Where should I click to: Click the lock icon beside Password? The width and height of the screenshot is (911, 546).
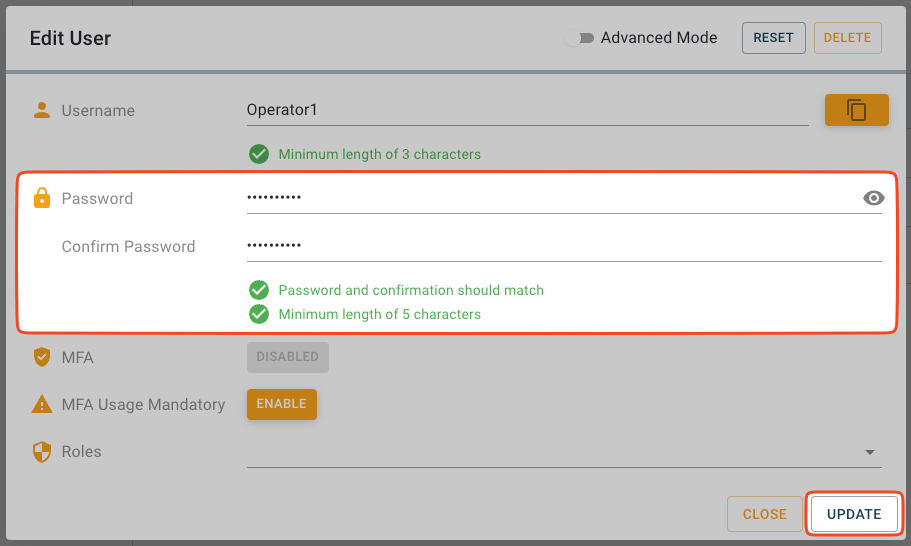coord(42,198)
